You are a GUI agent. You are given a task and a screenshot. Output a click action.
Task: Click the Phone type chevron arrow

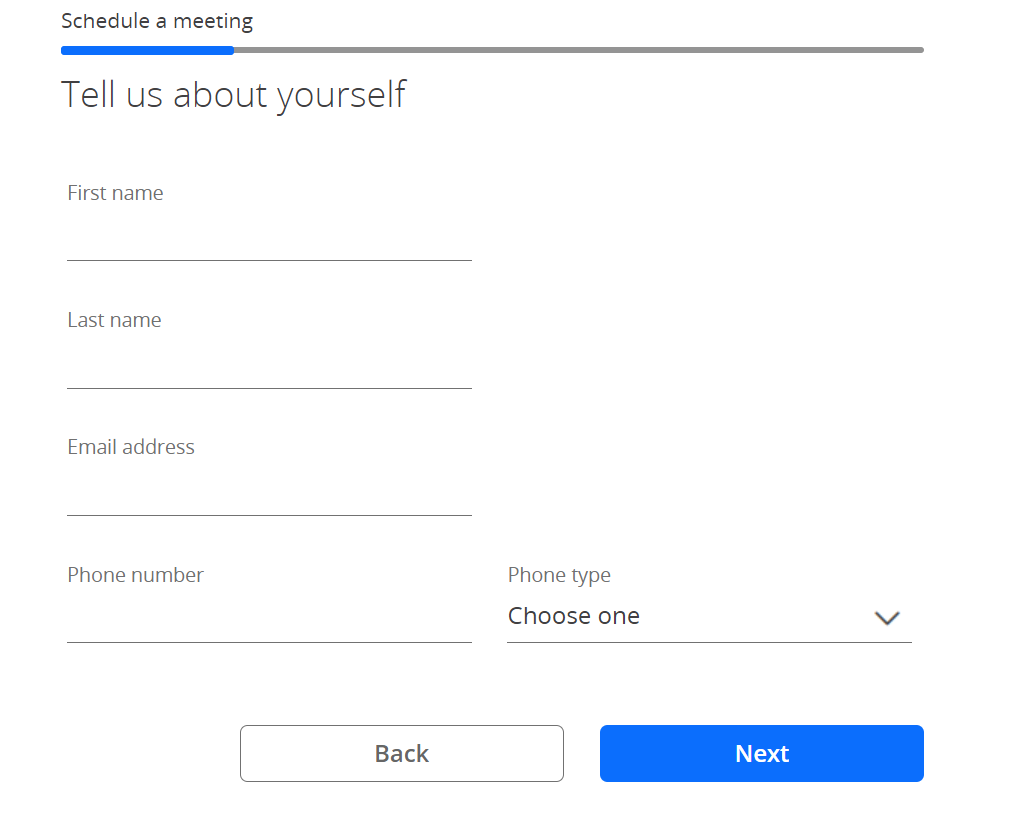click(x=886, y=618)
